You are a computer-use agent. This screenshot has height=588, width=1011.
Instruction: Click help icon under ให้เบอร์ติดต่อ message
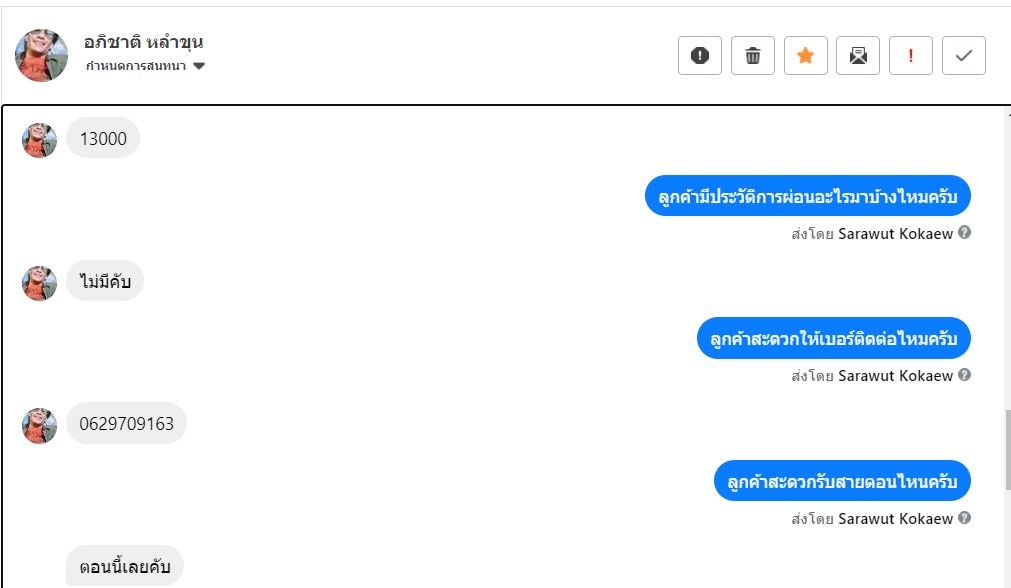[965, 375]
